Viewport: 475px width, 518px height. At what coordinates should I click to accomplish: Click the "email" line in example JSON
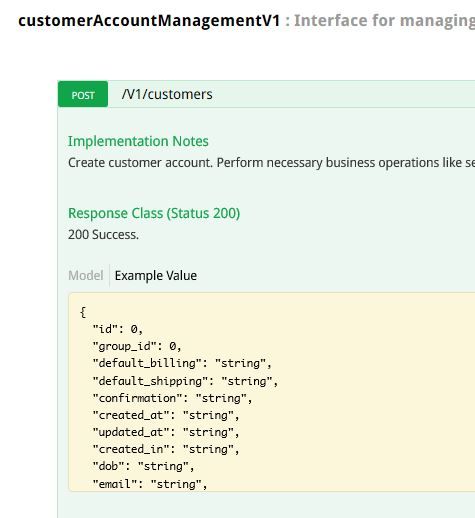[x=150, y=484]
